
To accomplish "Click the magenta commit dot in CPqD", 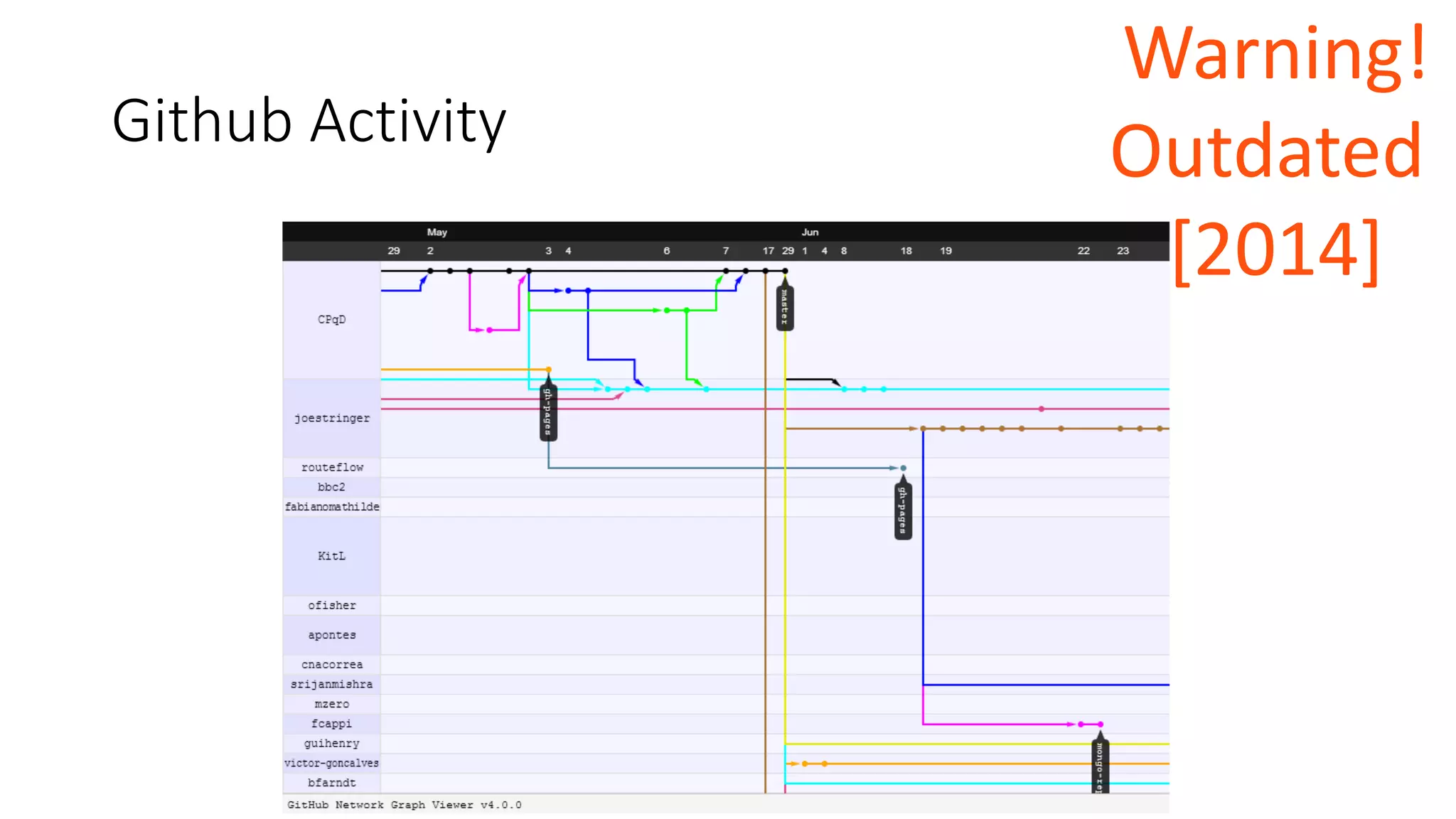I will point(489,330).
